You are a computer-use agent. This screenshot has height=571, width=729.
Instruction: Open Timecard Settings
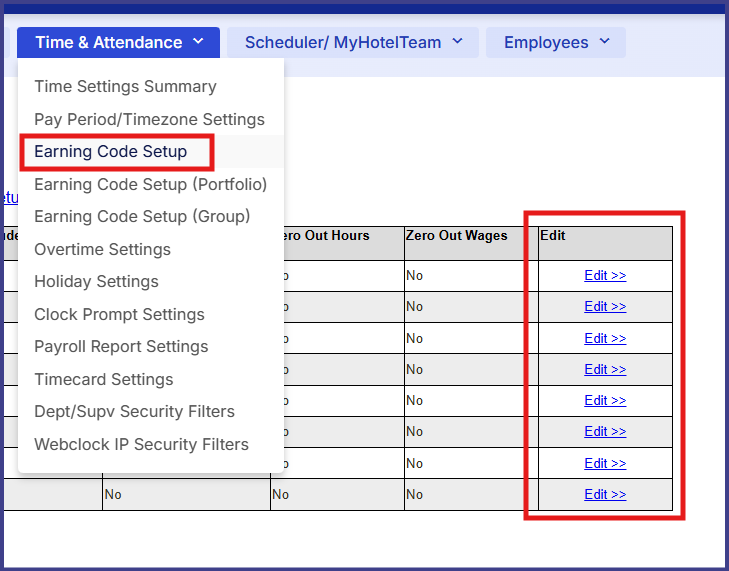pos(104,379)
